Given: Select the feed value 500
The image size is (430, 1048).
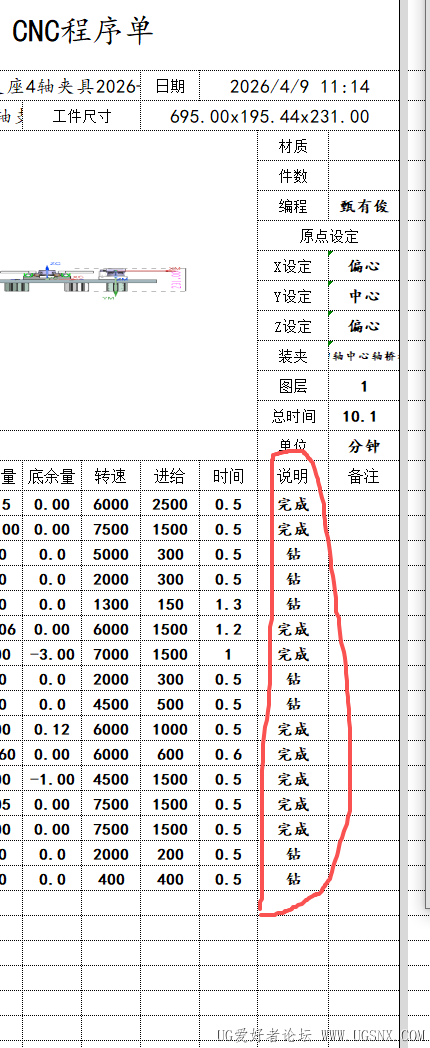Looking at the screenshot, I should click(x=170, y=704).
